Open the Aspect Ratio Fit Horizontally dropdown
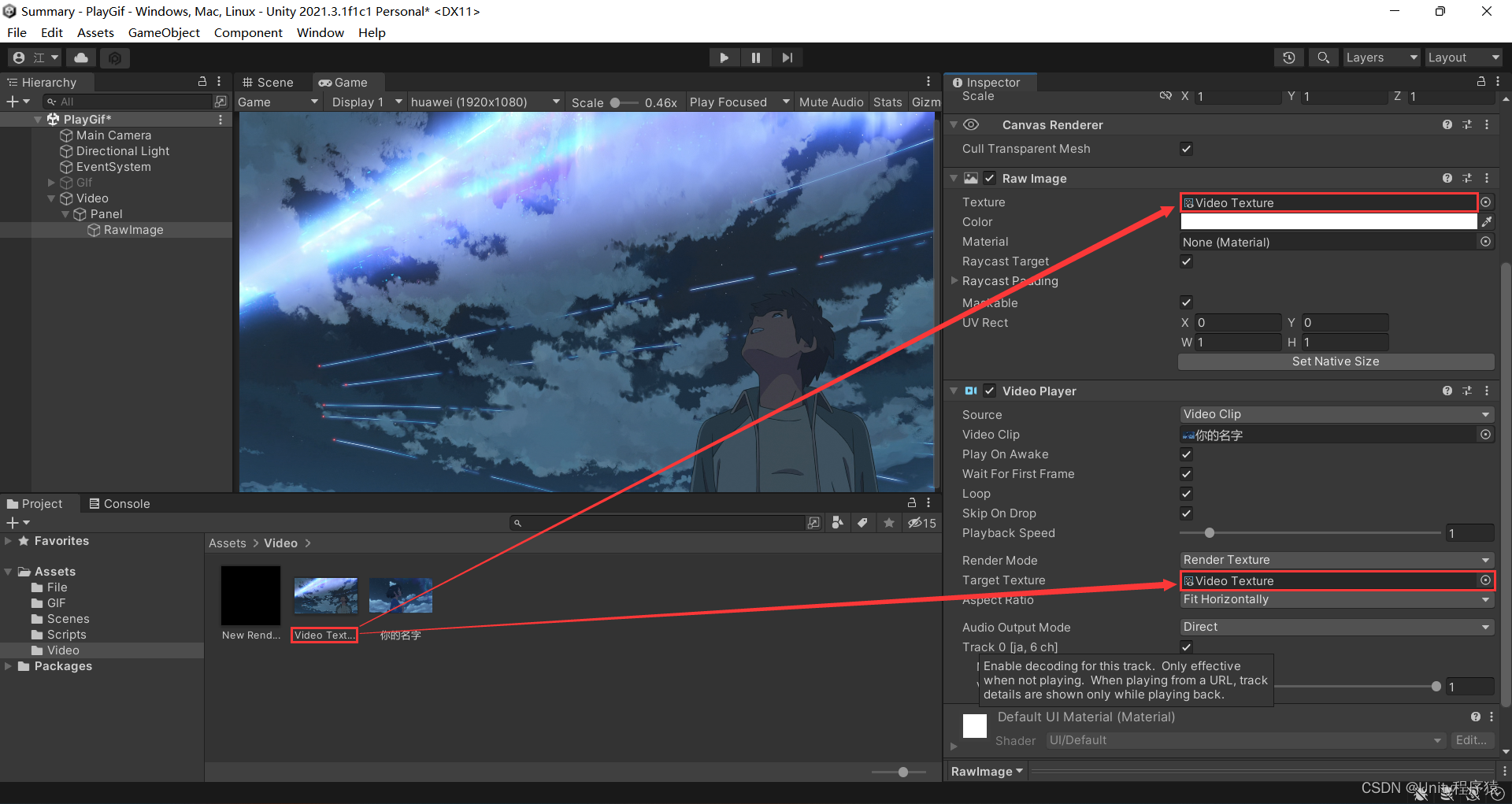This screenshot has height=804, width=1512. [x=1336, y=599]
